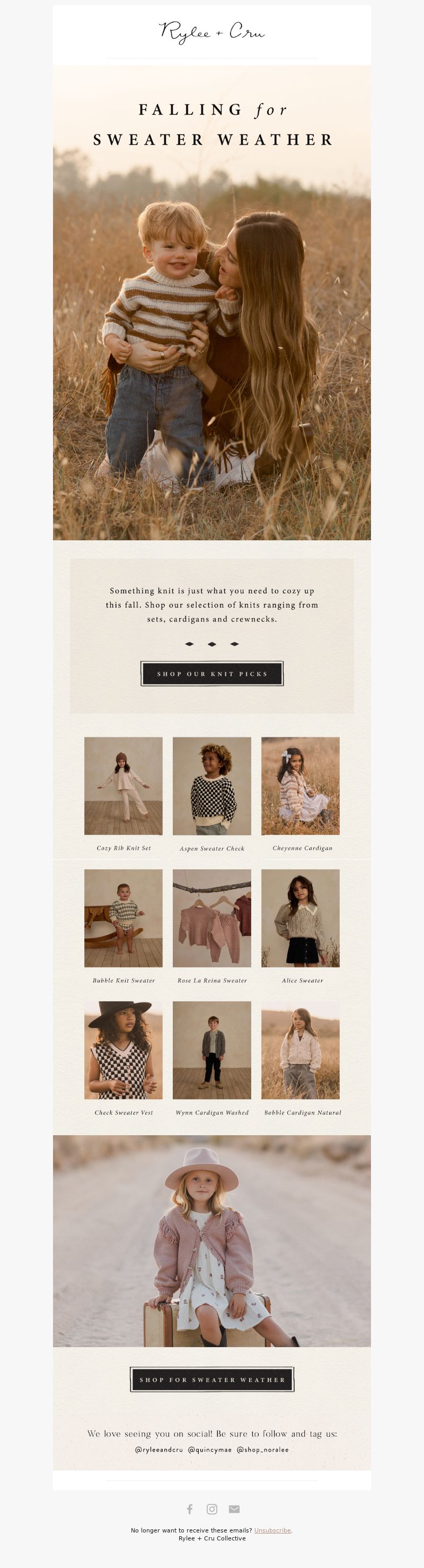424x1568 pixels.
Task: Open the Cheyenne Cardigan photo
Action: coord(301,786)
